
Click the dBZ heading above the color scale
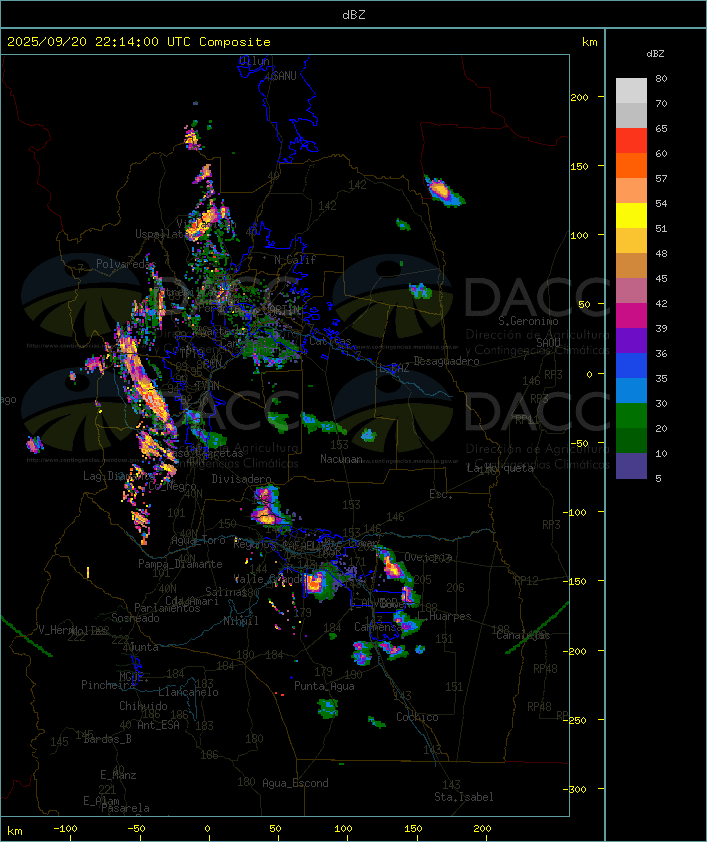(x=655, y=54)
